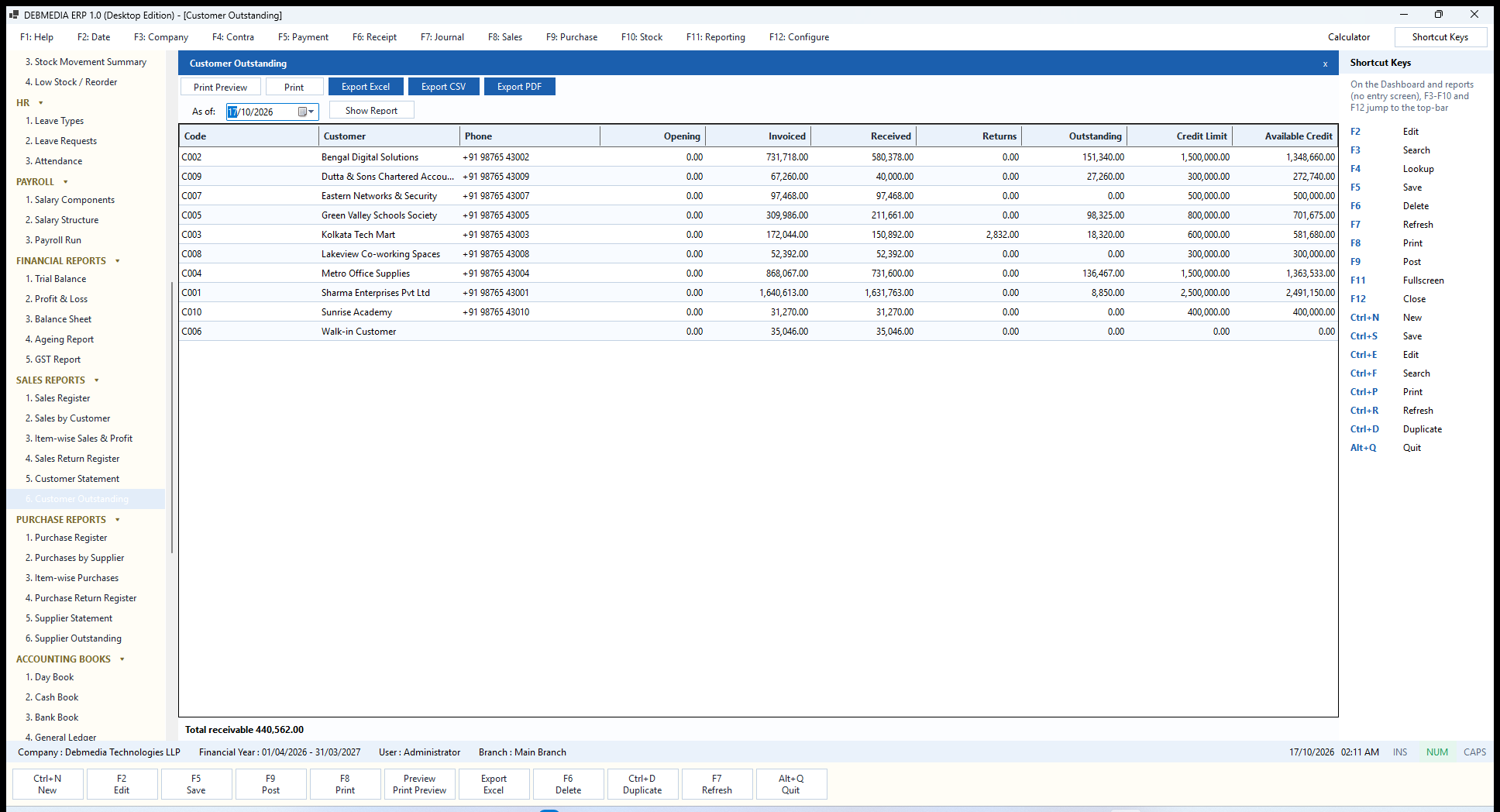Click the Ctrl+D Duplicate bottom button
Screen dimensions: 1500x812
(642, 784)
